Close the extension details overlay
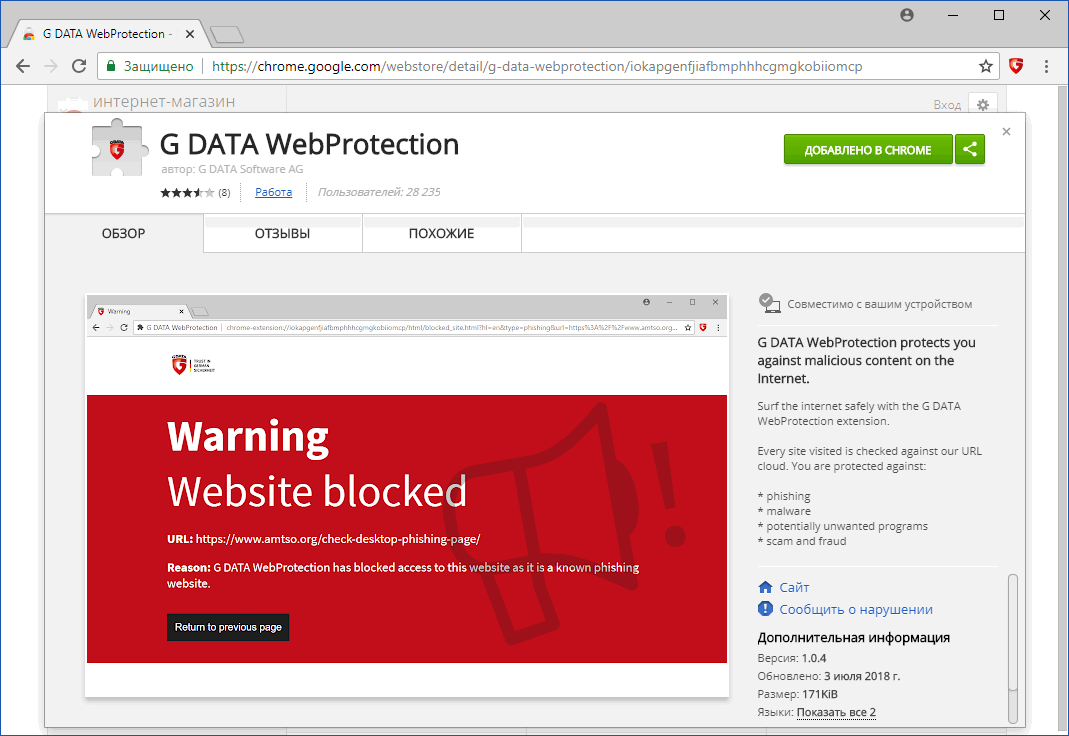Viewport: 1069px width, 736px height. pyautogui.click(x=1006, y=131)
